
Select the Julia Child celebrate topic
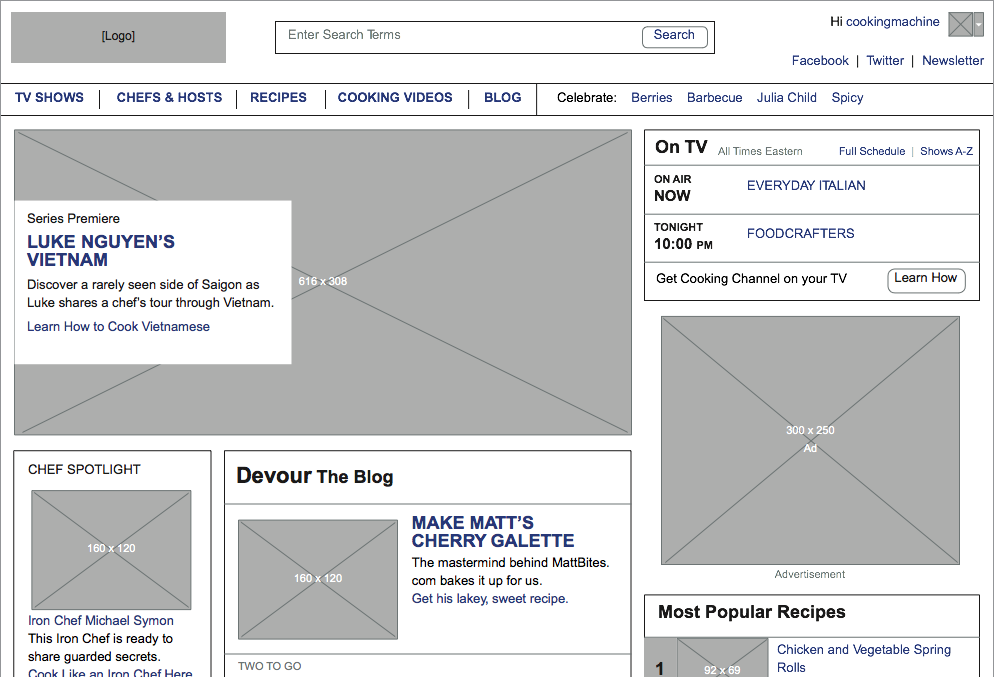[786, 98]
